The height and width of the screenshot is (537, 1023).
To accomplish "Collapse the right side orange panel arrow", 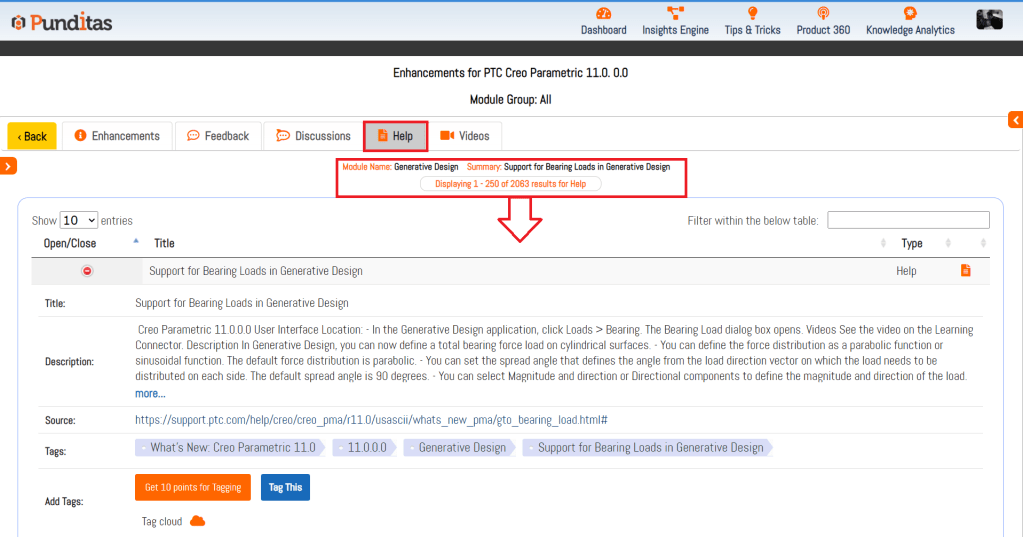I will (1015, 120).
